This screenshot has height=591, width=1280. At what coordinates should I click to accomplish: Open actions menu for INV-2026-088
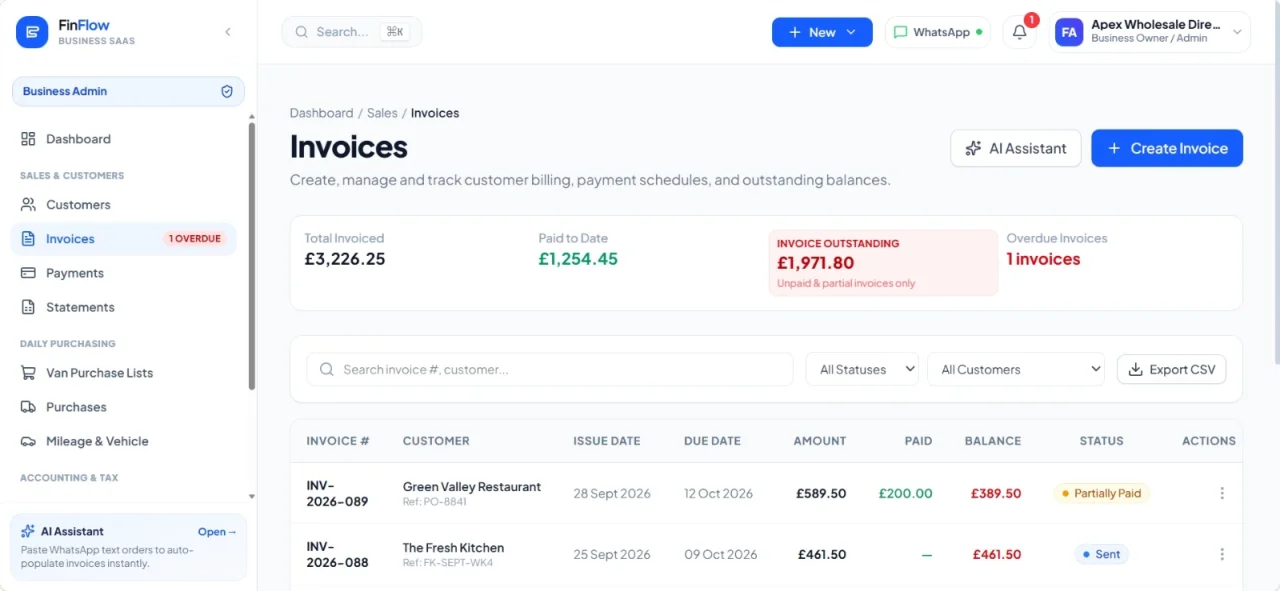(1222, 555)
